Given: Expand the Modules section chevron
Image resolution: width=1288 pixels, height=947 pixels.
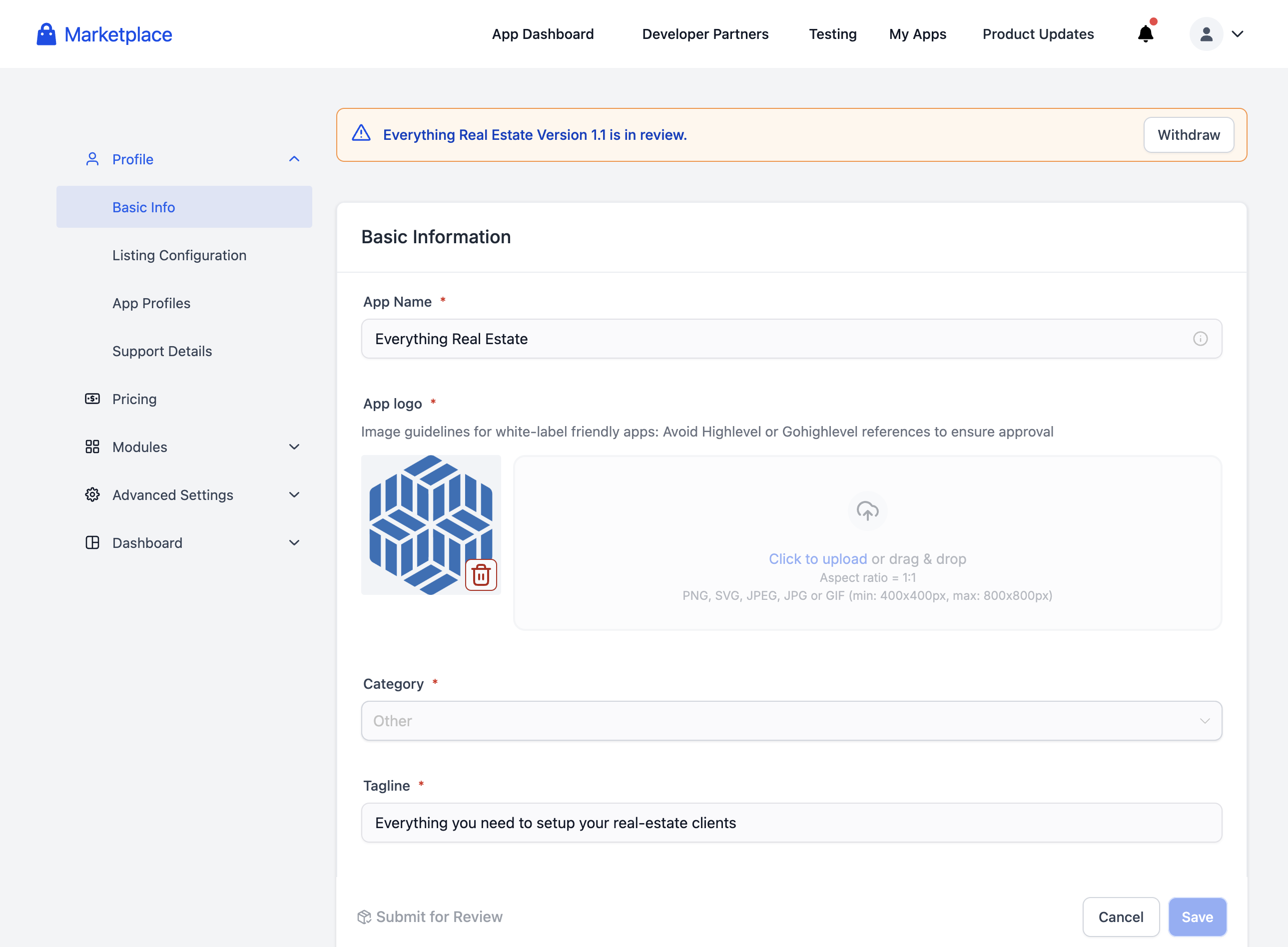Looking at the screenshot, I should [294, 447].
